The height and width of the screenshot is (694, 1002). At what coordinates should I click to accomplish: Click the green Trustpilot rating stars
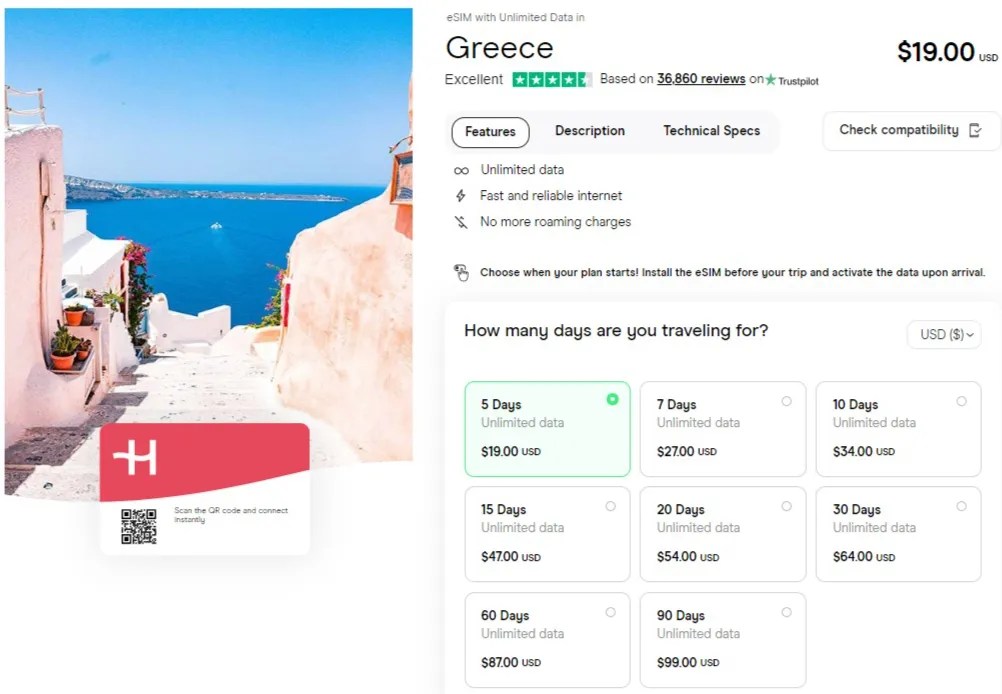(x=551, y=79)
